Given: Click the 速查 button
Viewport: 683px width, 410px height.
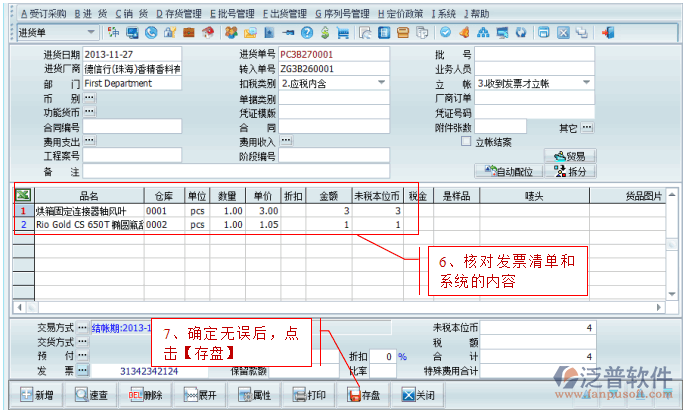Looking at the screenshot, I should tap(91, 395).
